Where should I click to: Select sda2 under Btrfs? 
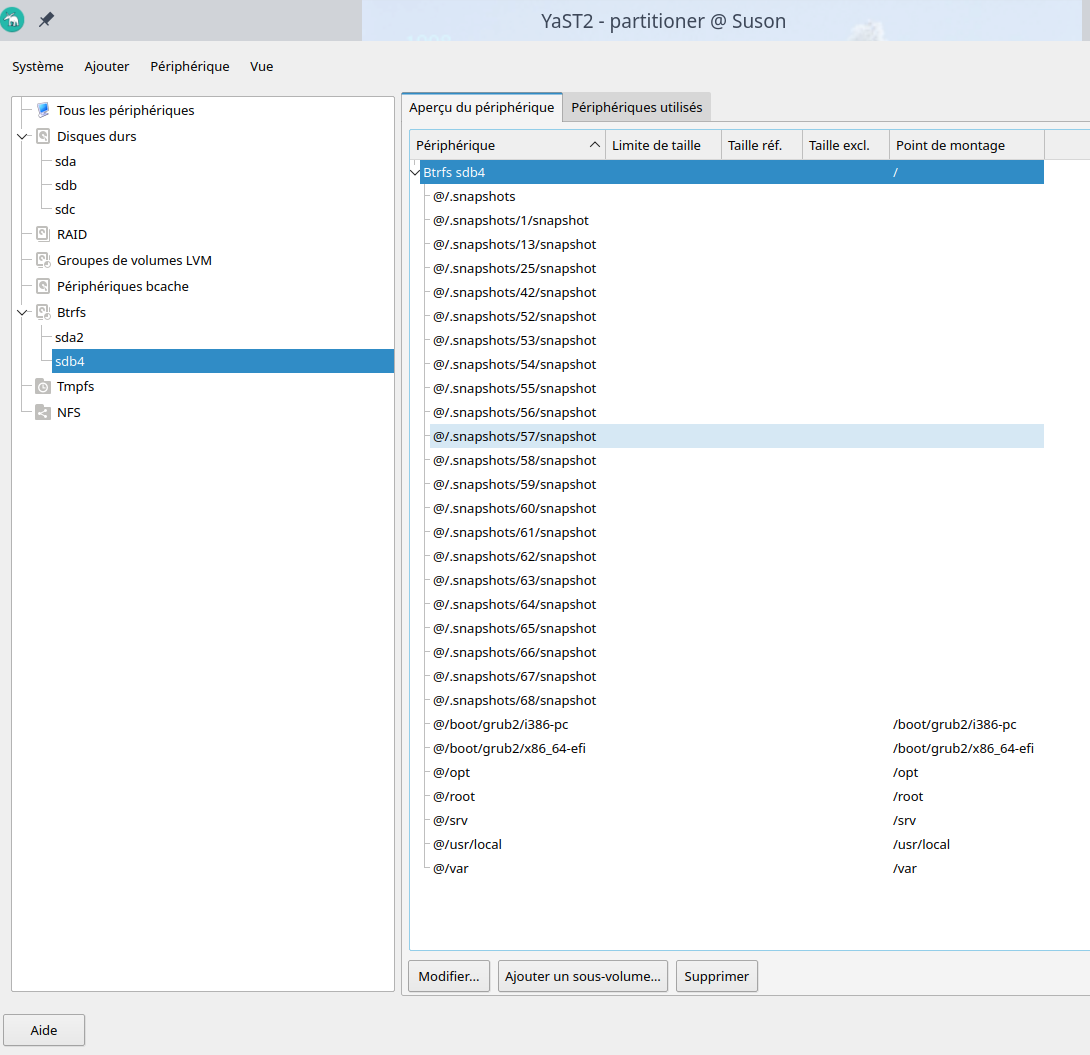point(70,337)
